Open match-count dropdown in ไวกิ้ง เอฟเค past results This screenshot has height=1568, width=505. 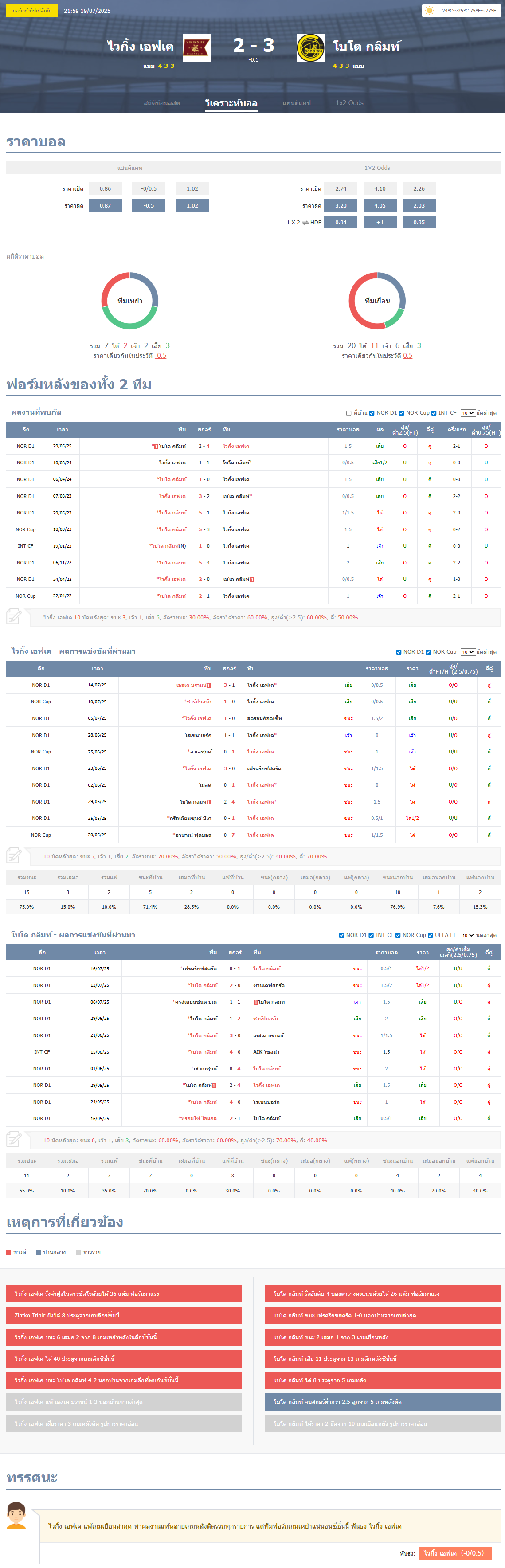(x=468, y=652)
